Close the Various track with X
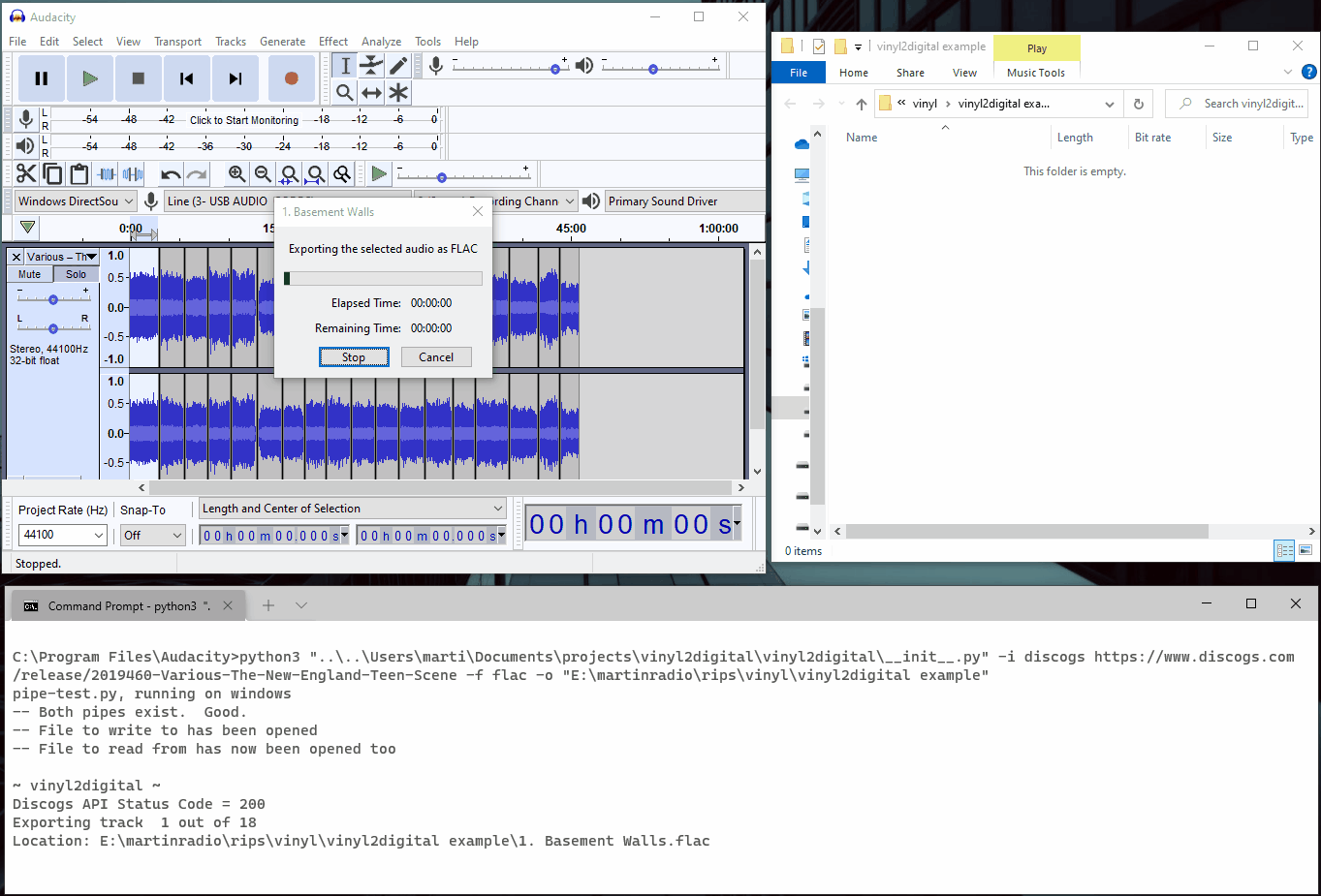The width and height of the screenshot is (1321, 896). [16, 257]
